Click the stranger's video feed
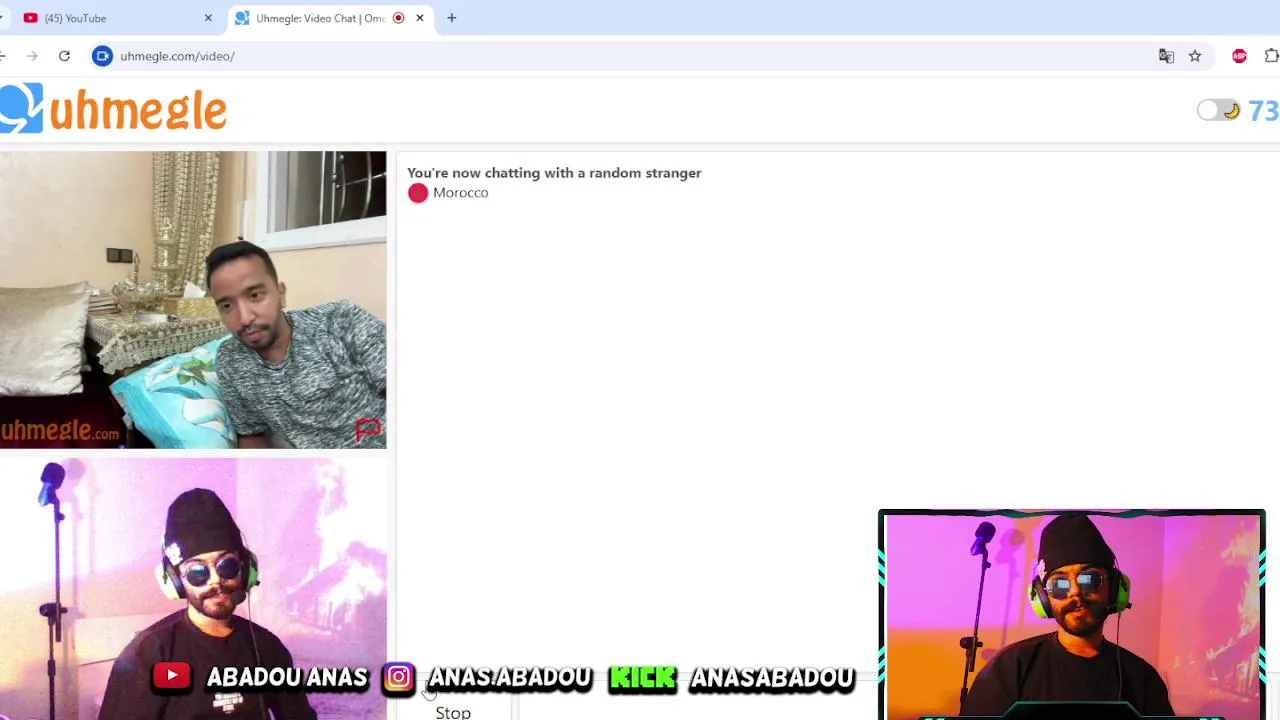1280x720 pixels. coord(193,300)
